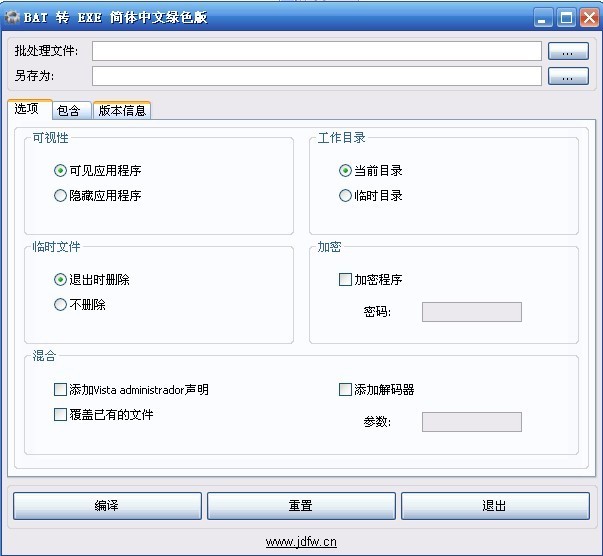Select 可见应用程序 radio option
603x556 pixels.
[x=98, y=170]
